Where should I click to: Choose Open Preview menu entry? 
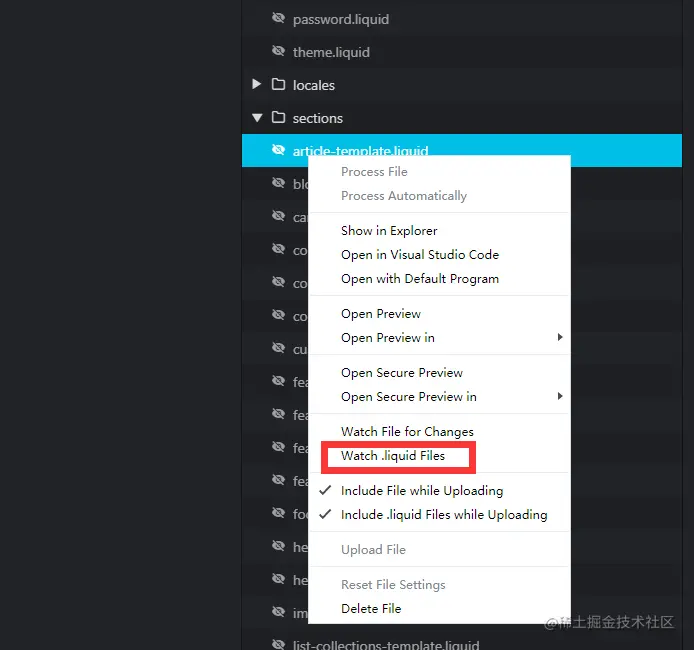click(x=381, y=314)
